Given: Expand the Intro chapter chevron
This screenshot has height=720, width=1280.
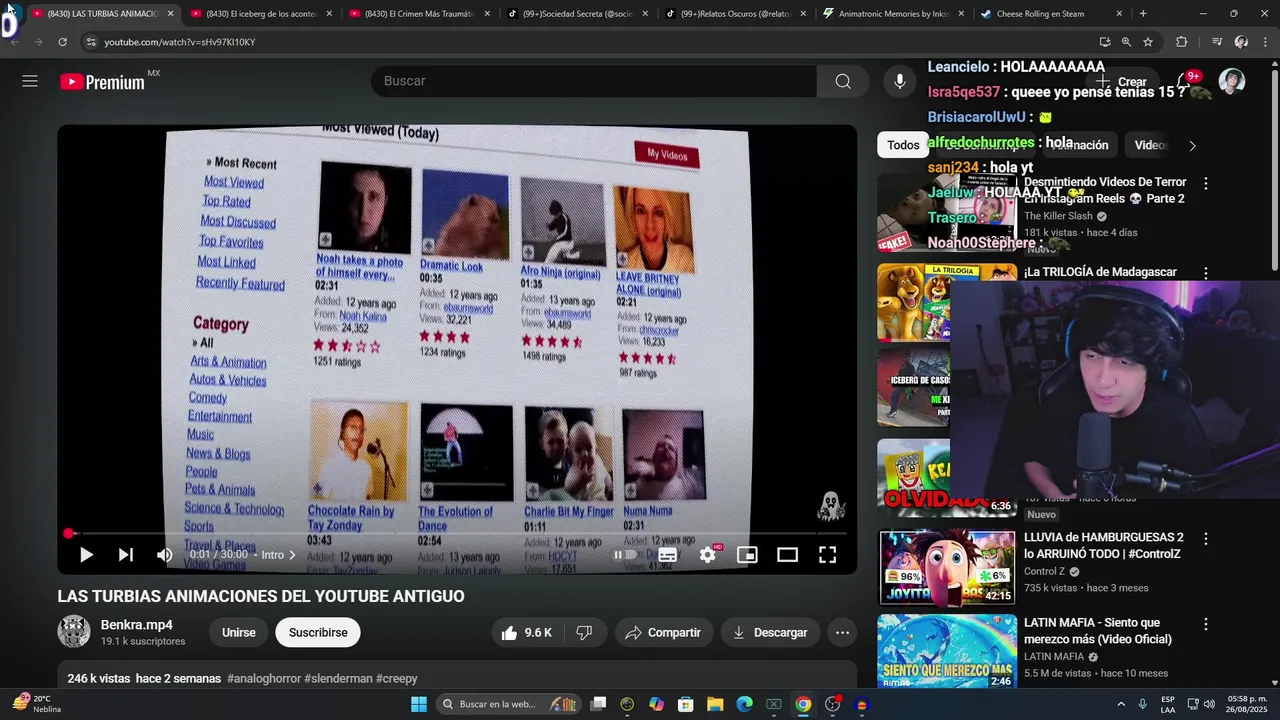Looking at the screenshot, I should [x=292, y=555].
